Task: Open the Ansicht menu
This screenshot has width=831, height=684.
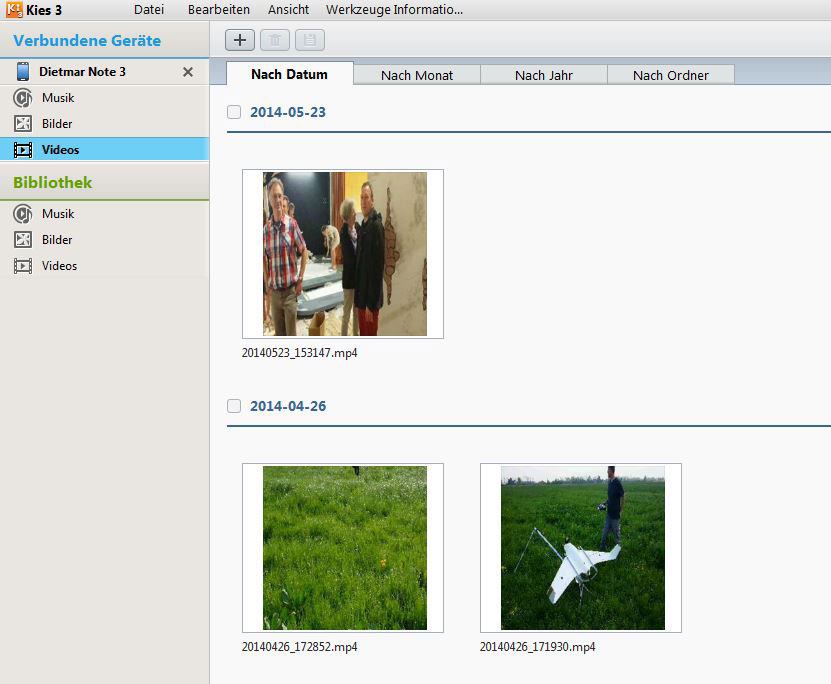Action: coord(288,10)
